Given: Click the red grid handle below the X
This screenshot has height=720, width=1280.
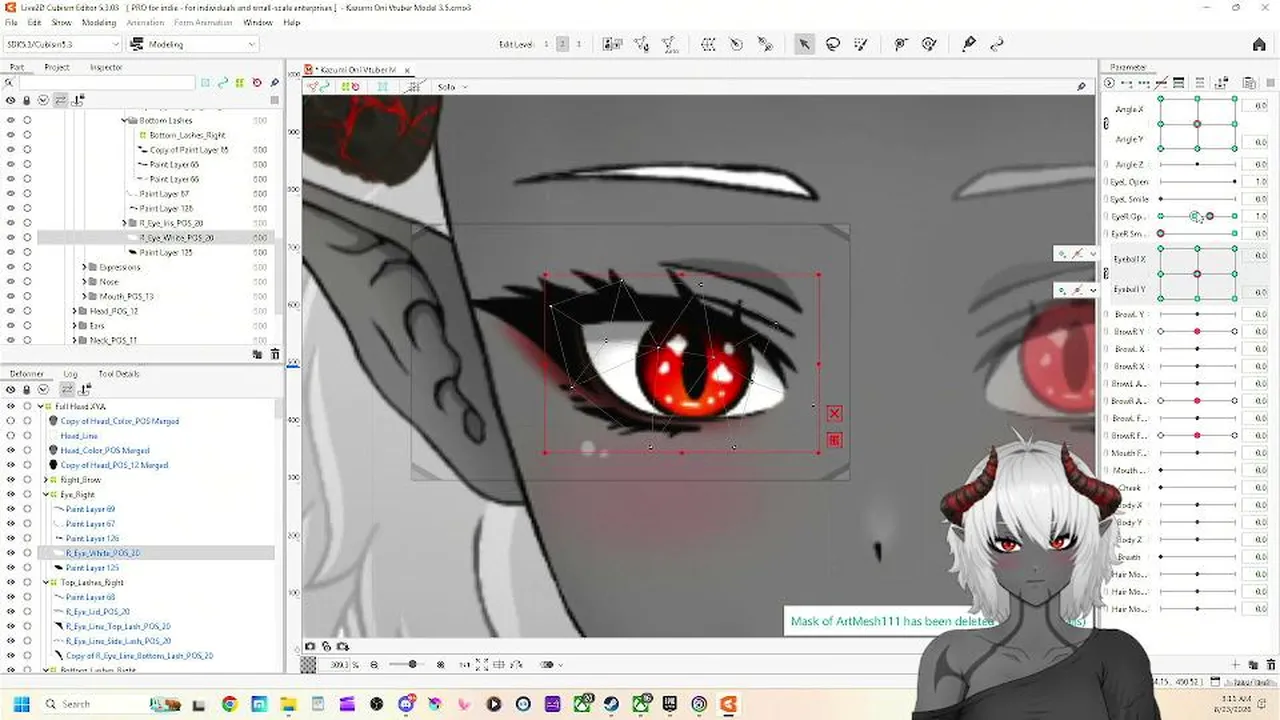Looking at the screenshot, I should (834, 439).
